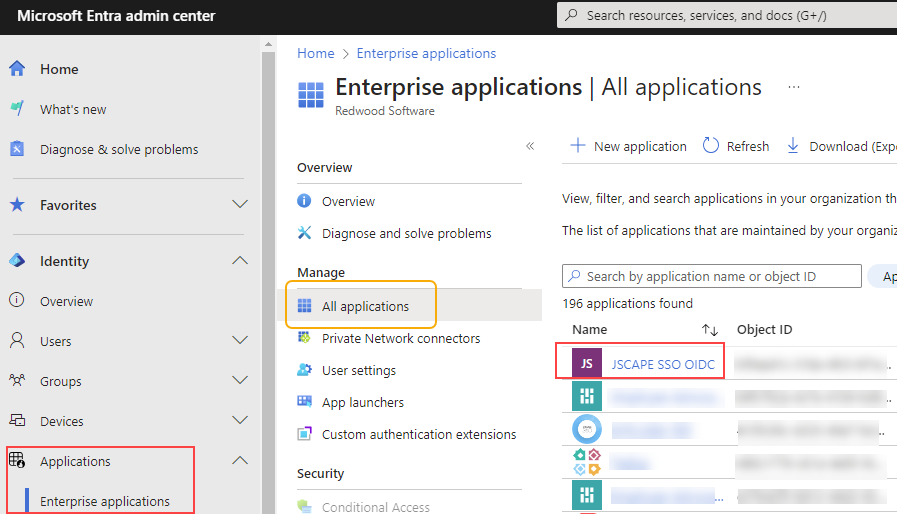Click the teal app icon in the second table row
The height and width of the screenshot is (514, 897).
tap(587, 396)
